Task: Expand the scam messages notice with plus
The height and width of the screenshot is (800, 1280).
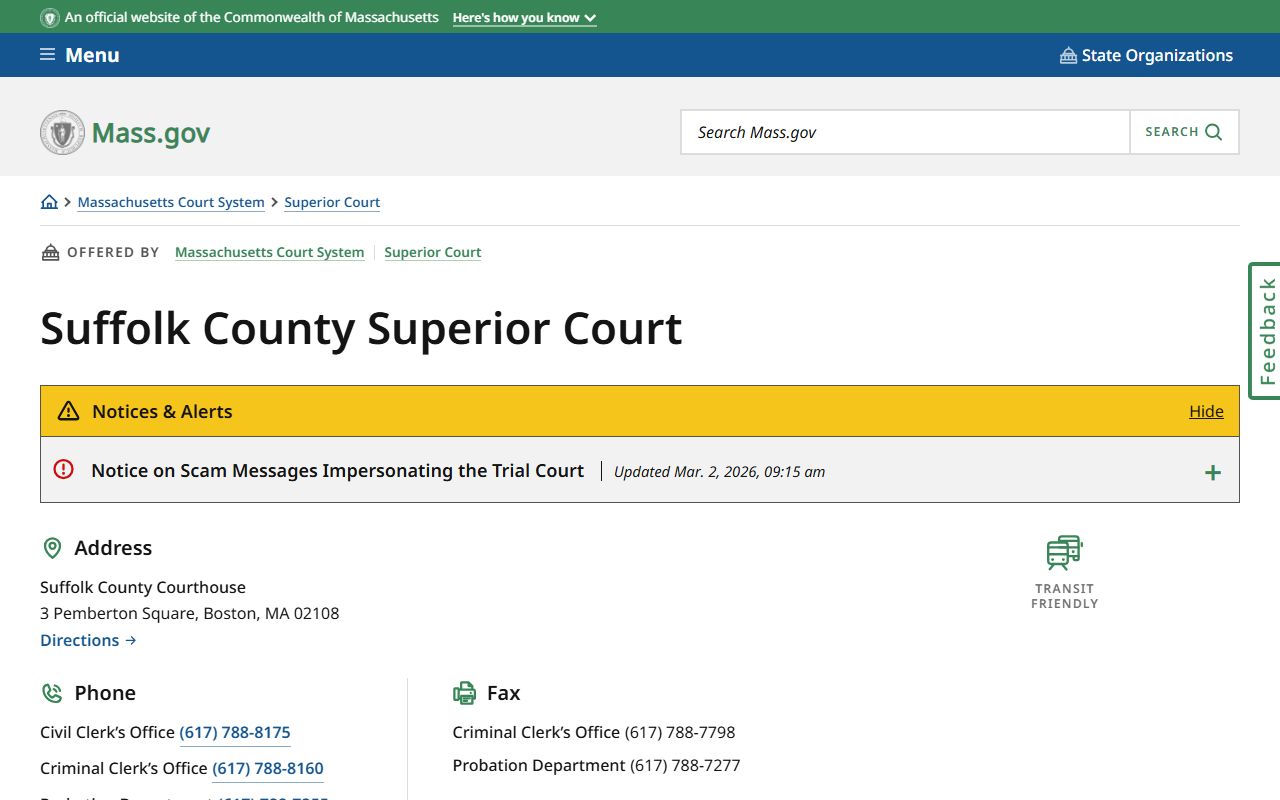Action: pyautogui.click(x=1212, y=473)
